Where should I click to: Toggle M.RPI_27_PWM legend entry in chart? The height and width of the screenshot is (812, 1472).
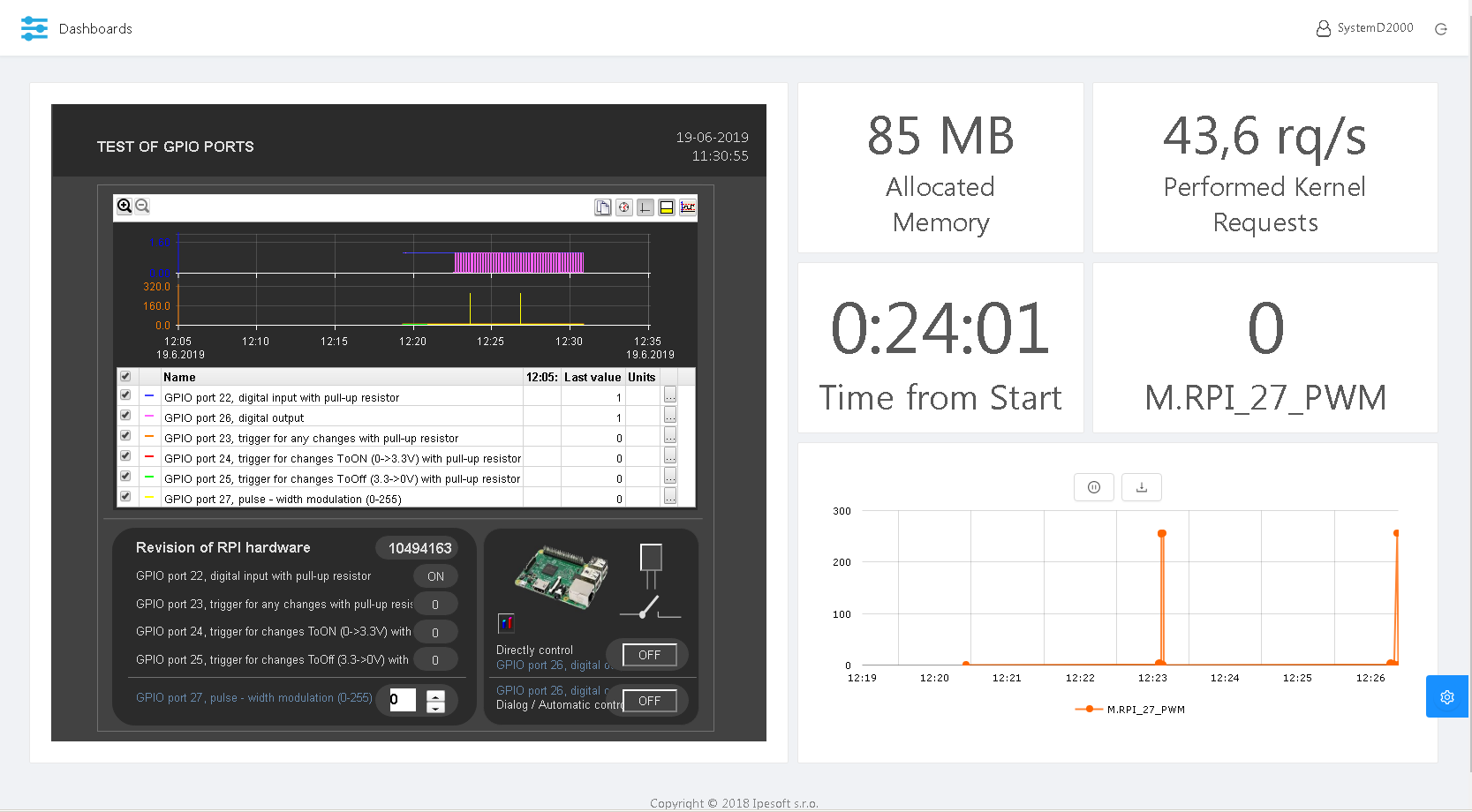click(x=1130, y=710)
